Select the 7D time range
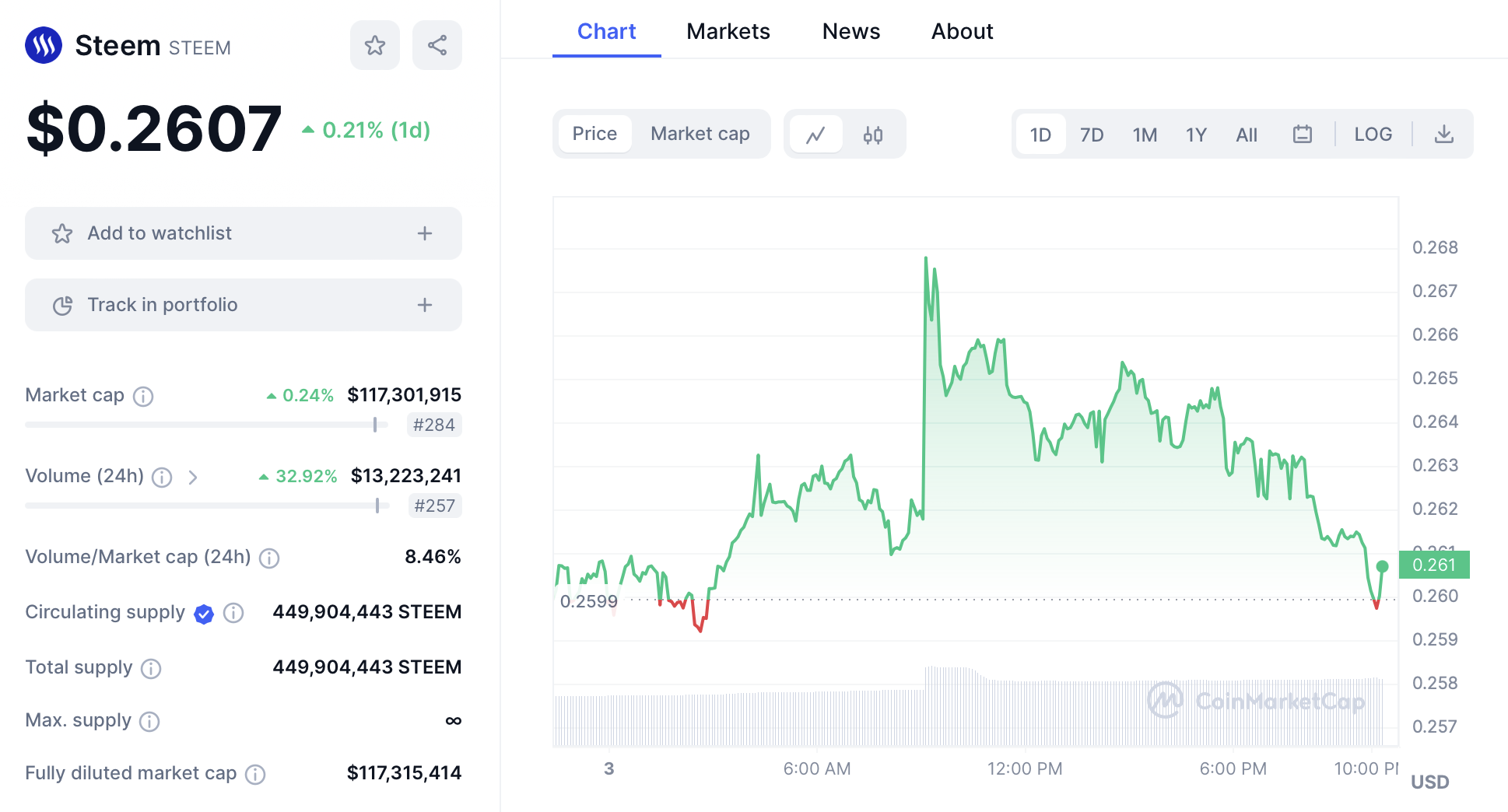The width and height of the screenshot is (1508, 812). click(1091, 135)
